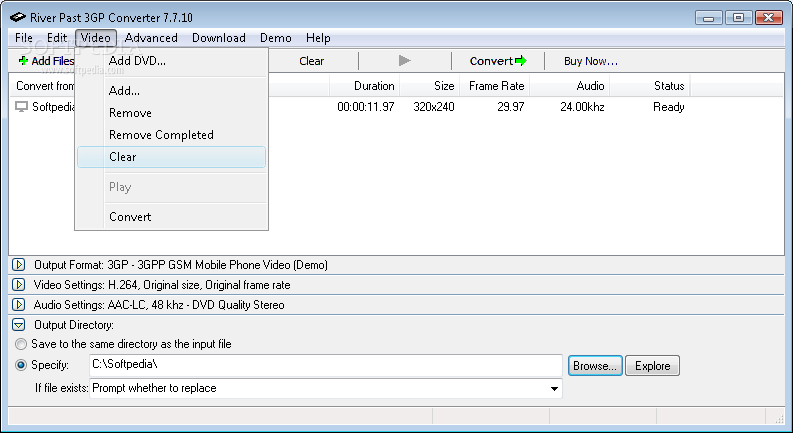Click the Video Settings H.264 label text

(162, 285)
